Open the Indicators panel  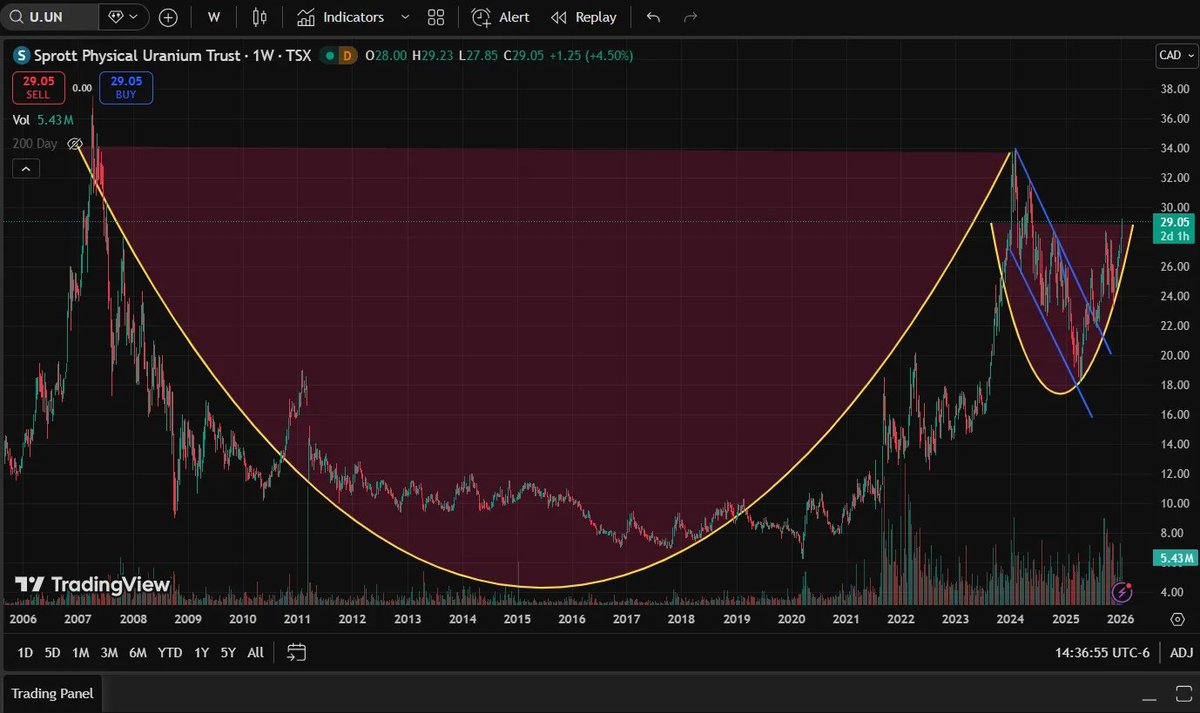pyautogui.click(x=345, y=16)
